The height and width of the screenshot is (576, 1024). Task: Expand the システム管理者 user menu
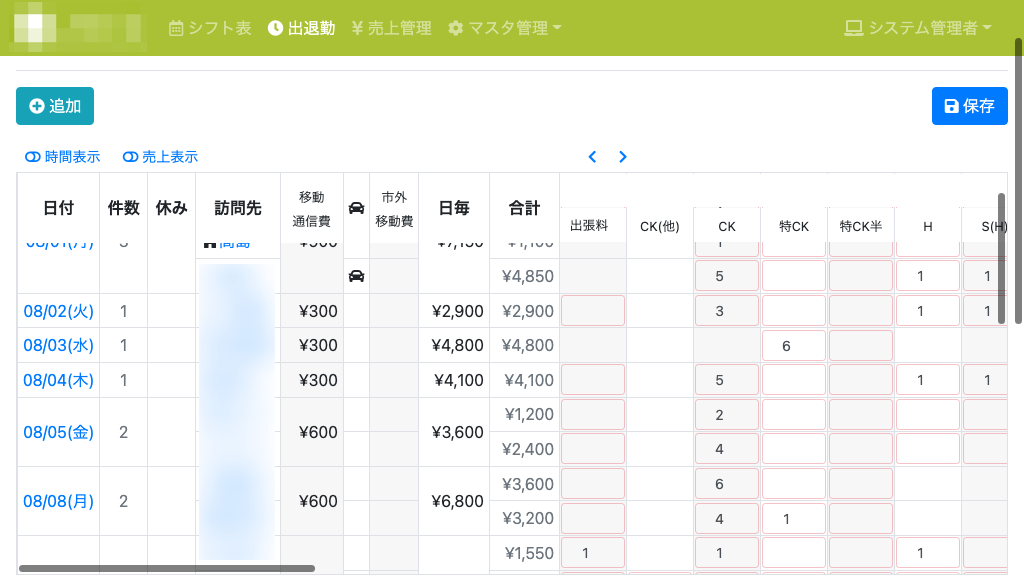[x=918, y=28]
